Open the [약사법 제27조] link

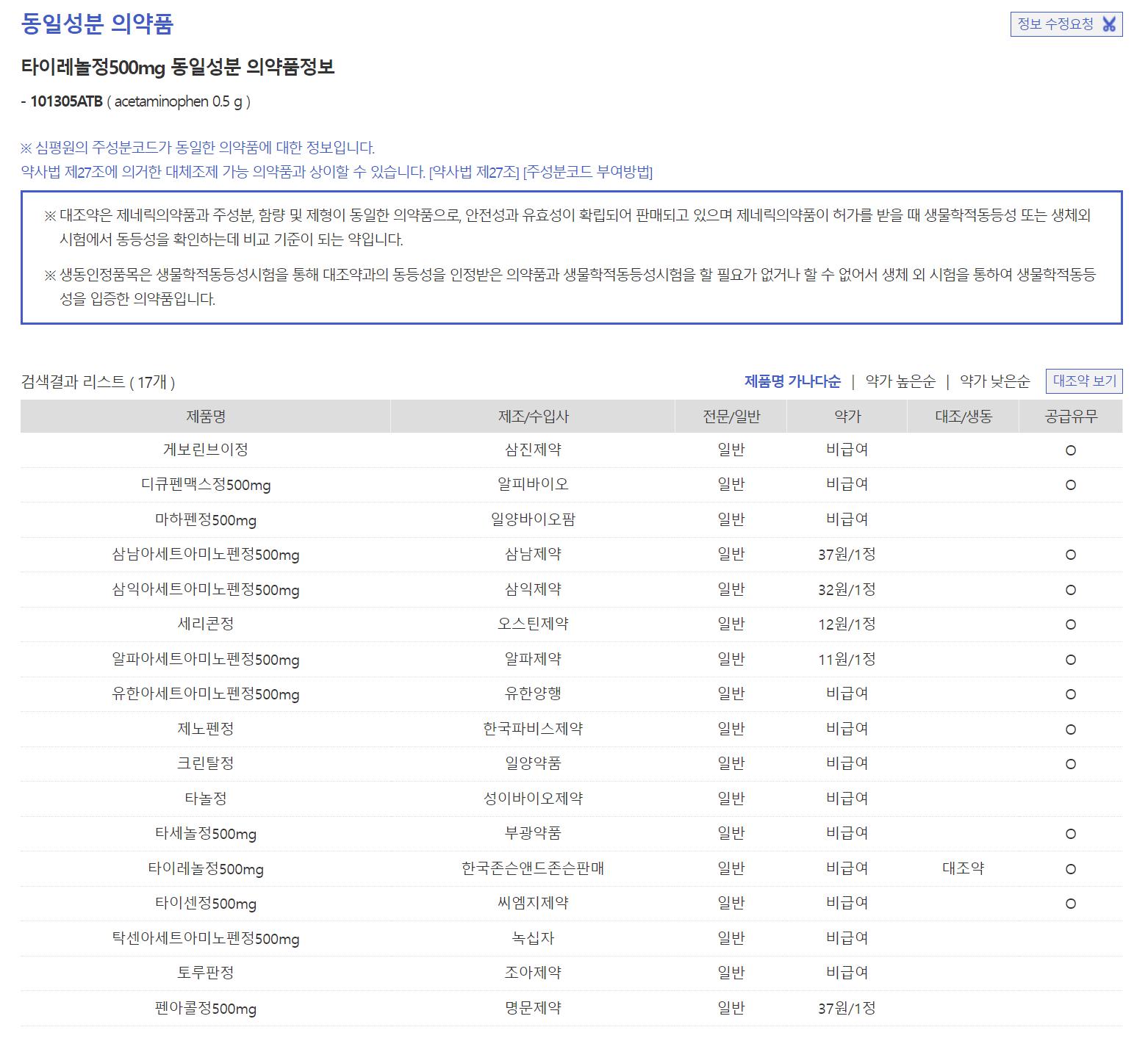[474, 172]
